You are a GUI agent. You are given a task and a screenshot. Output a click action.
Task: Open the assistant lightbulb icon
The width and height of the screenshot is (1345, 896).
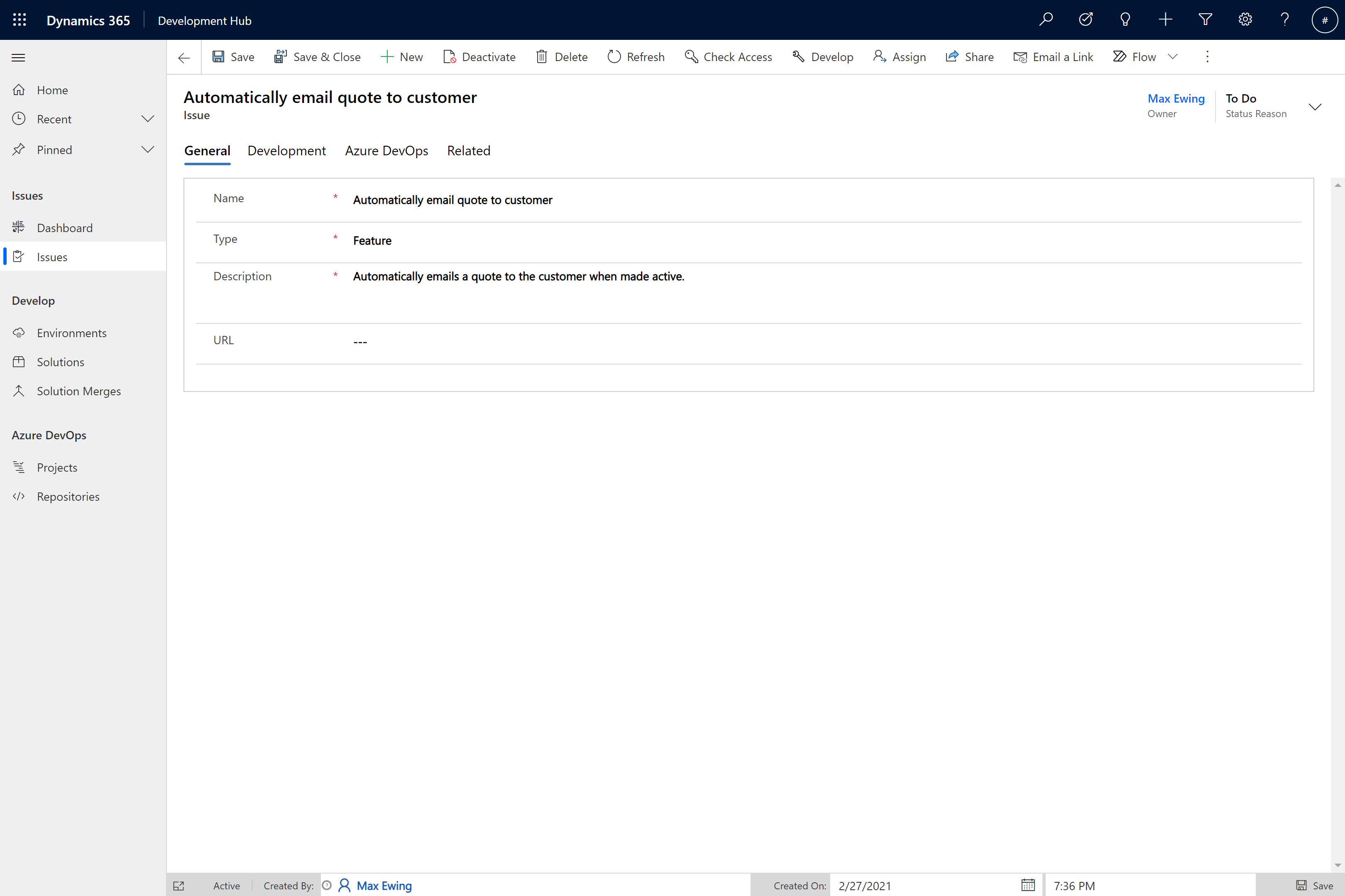(1125, 20)
